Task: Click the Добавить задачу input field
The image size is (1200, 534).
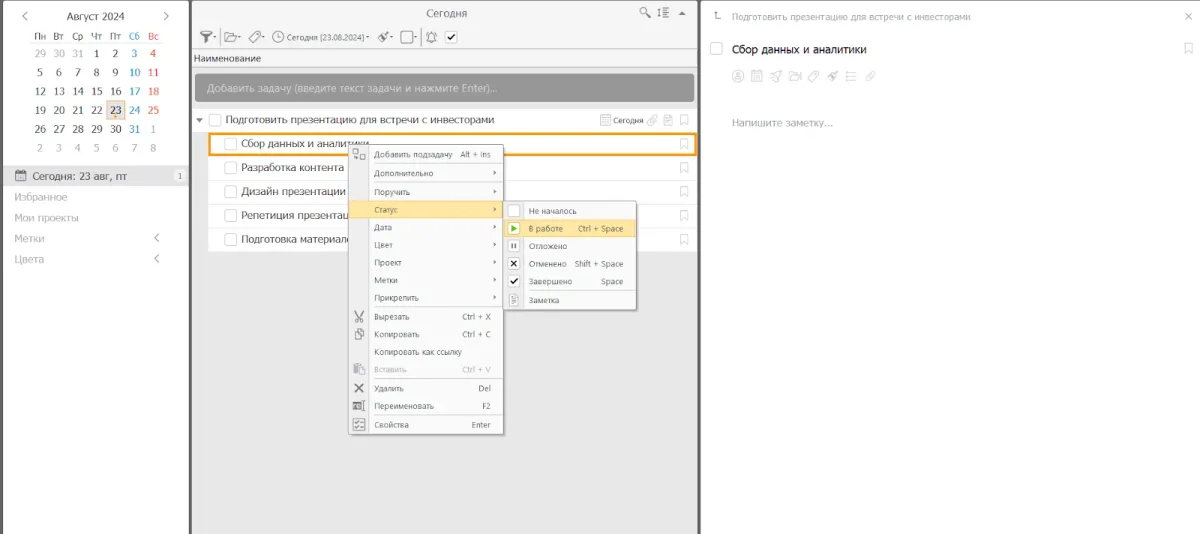Action: coord(444,88)
